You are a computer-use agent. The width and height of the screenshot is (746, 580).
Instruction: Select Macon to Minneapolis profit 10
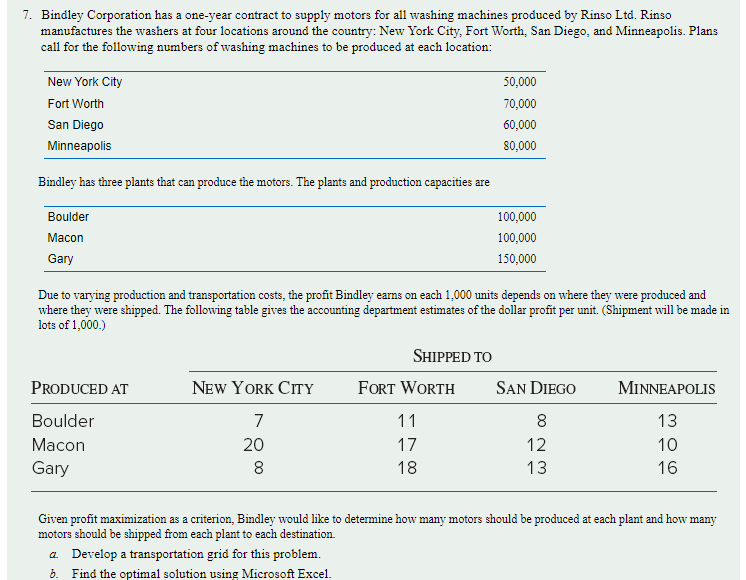[x=667, y=445]
